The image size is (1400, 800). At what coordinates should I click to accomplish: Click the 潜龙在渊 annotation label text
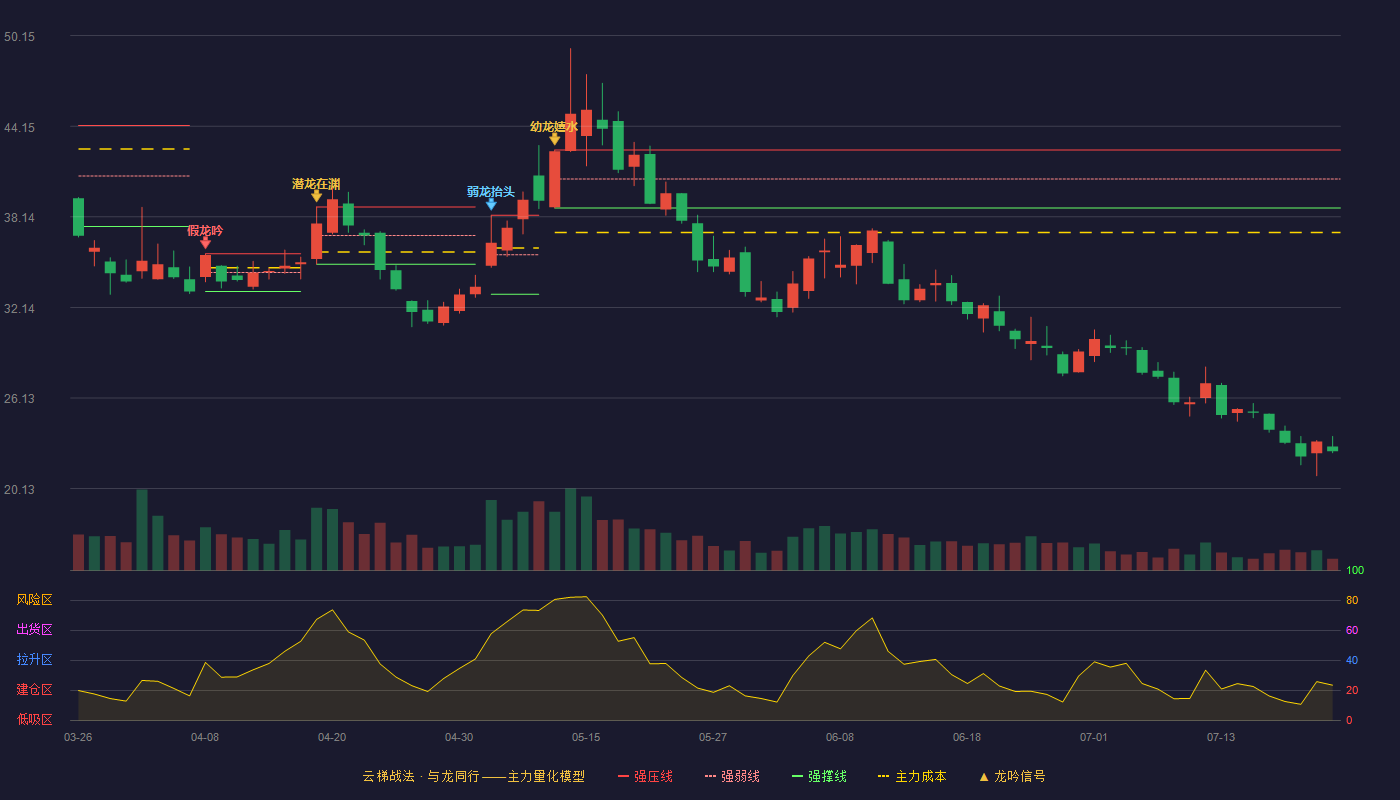coord(316,184)
